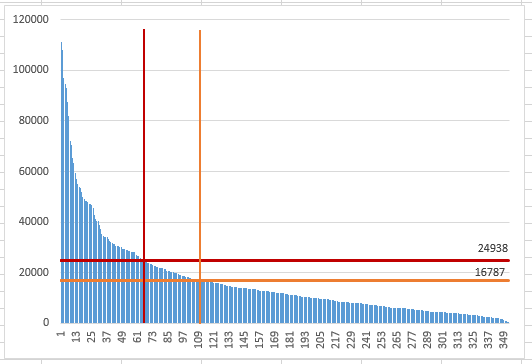Select the 16787 data label

coord(490,272)
